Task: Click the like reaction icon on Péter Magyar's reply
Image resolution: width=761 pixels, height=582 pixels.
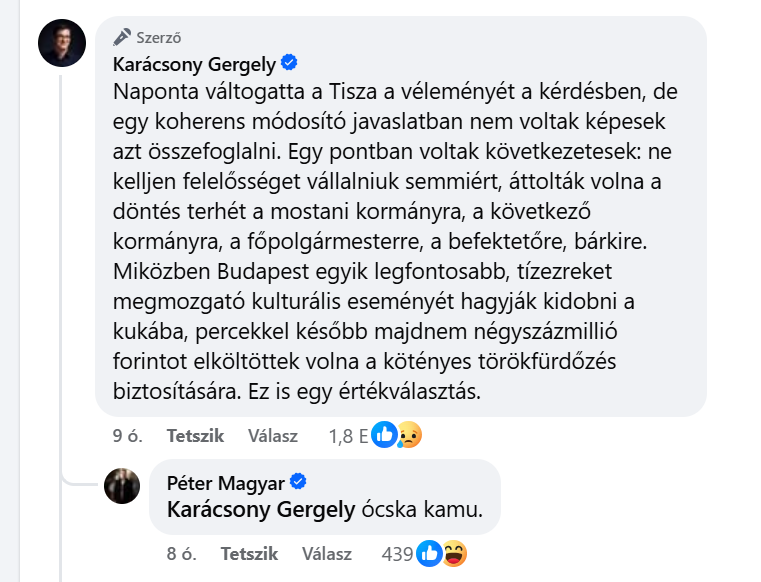Action: [430, 553]
